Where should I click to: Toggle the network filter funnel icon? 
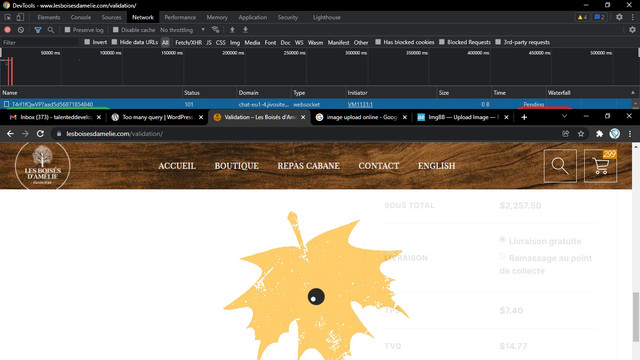click(38, 30)
